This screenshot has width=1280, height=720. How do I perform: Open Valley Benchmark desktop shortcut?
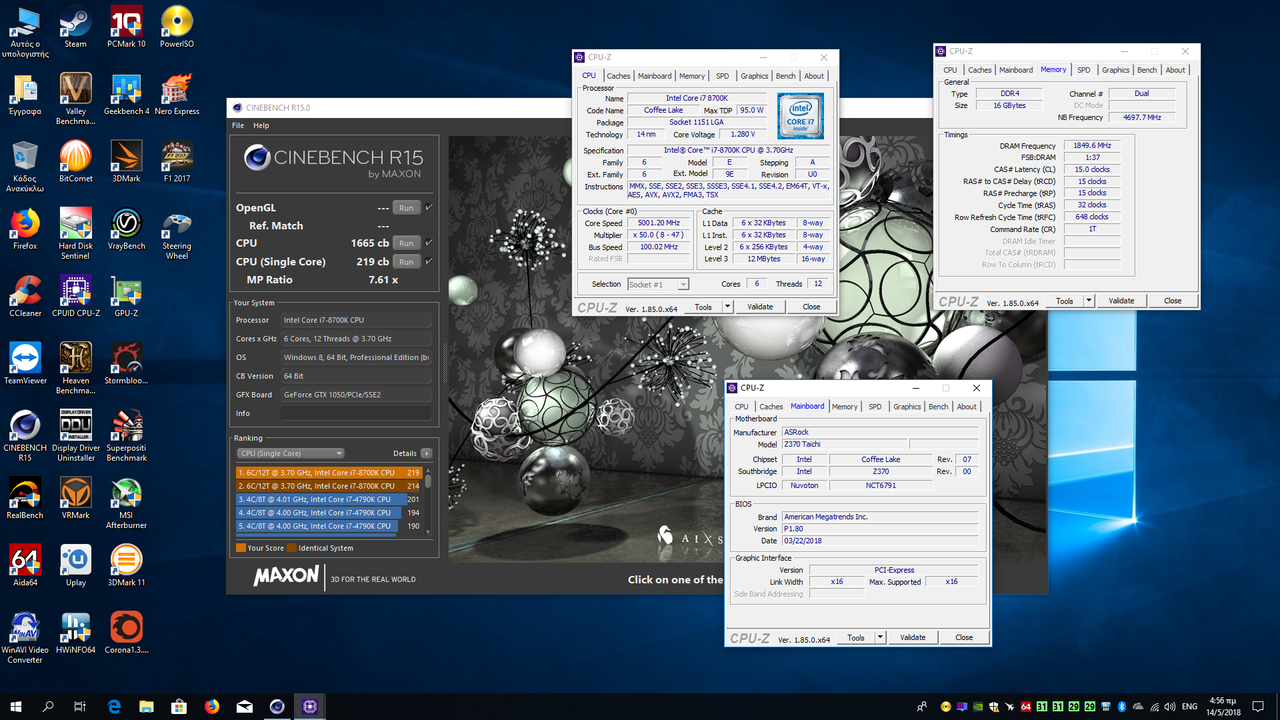(75, 98)
